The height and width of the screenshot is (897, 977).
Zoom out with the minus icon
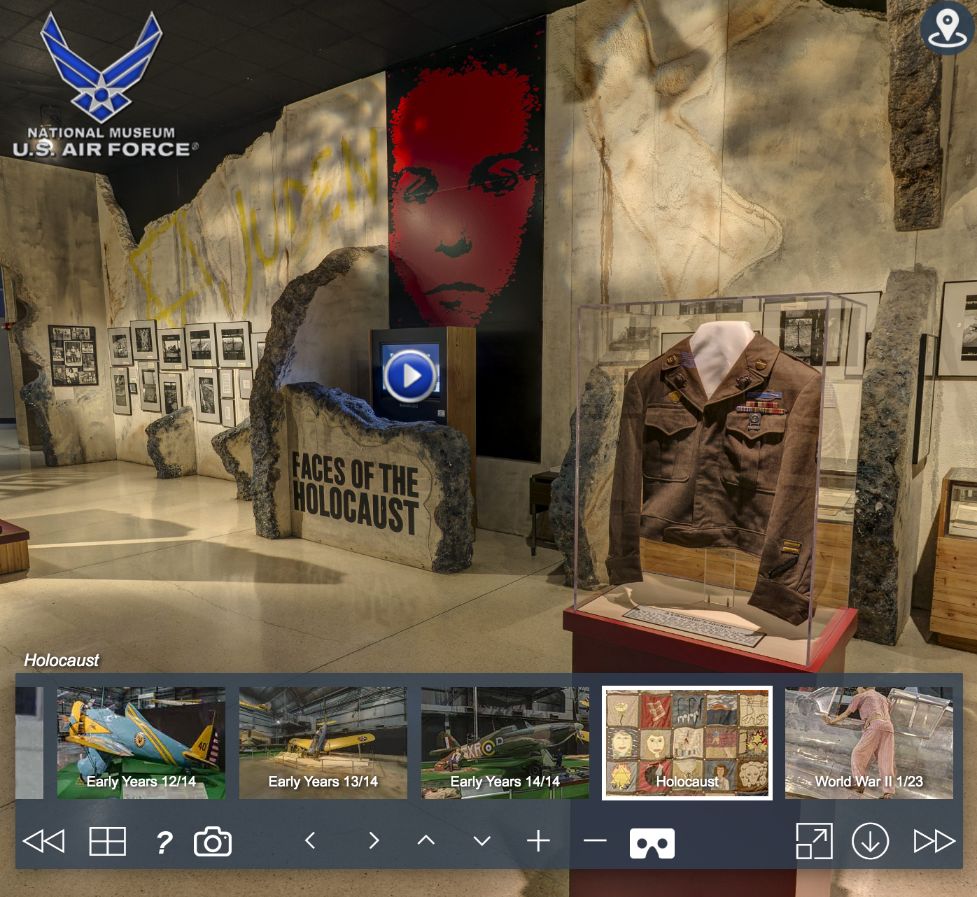tap(595, 841)
